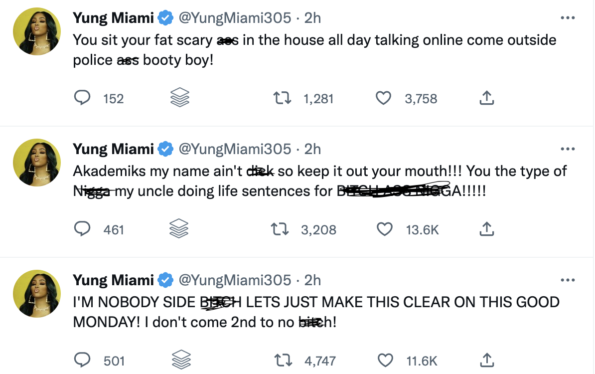Like the tweet with 3,758 likes
The width and height of the screenshot is (595, 374).
pyautogui.click(x=383, y=98)
